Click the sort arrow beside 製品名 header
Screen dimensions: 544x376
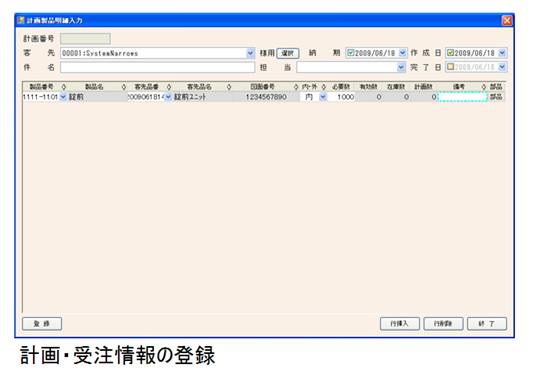point(124,87)
